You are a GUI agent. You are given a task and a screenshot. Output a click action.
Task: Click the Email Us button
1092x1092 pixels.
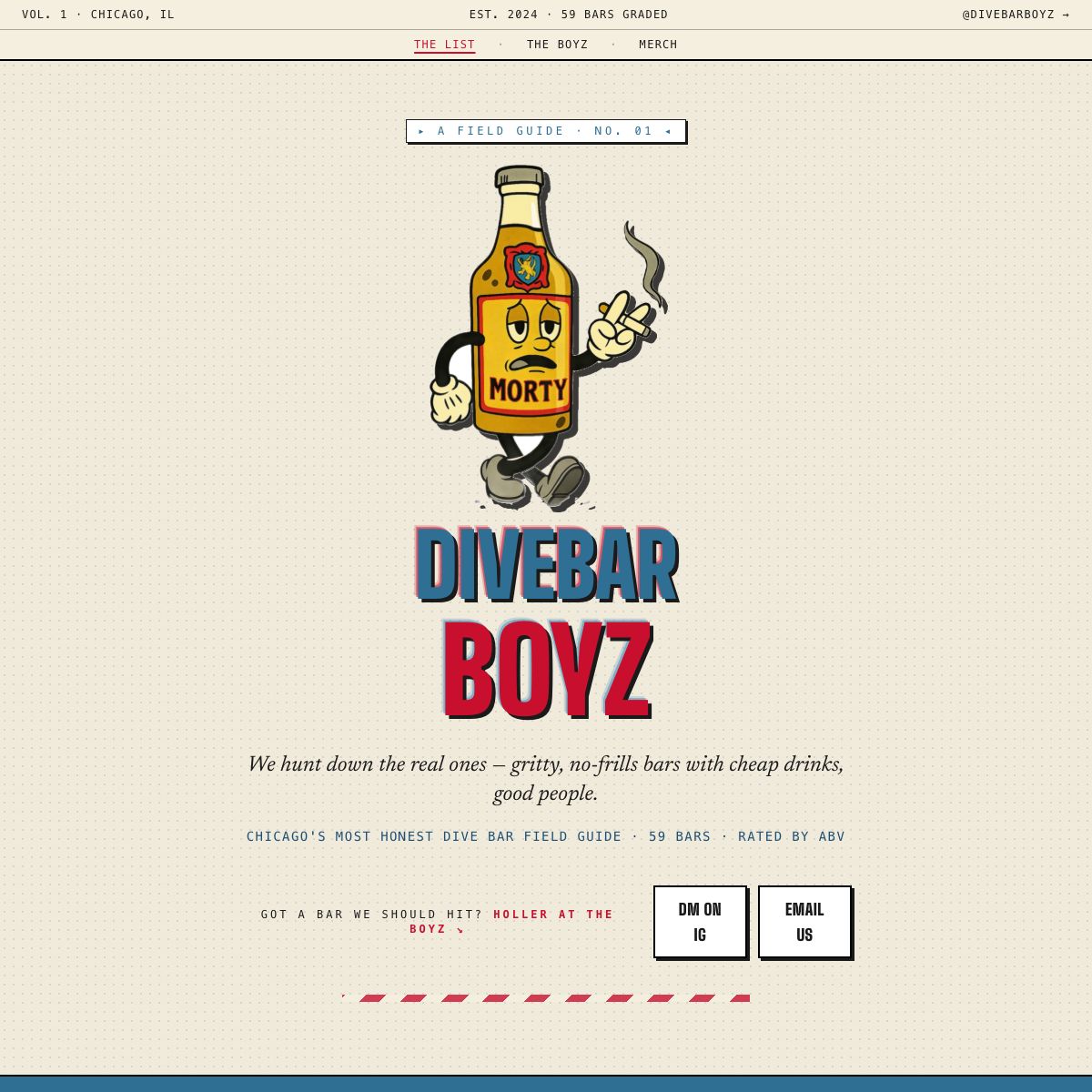point(804,922)
